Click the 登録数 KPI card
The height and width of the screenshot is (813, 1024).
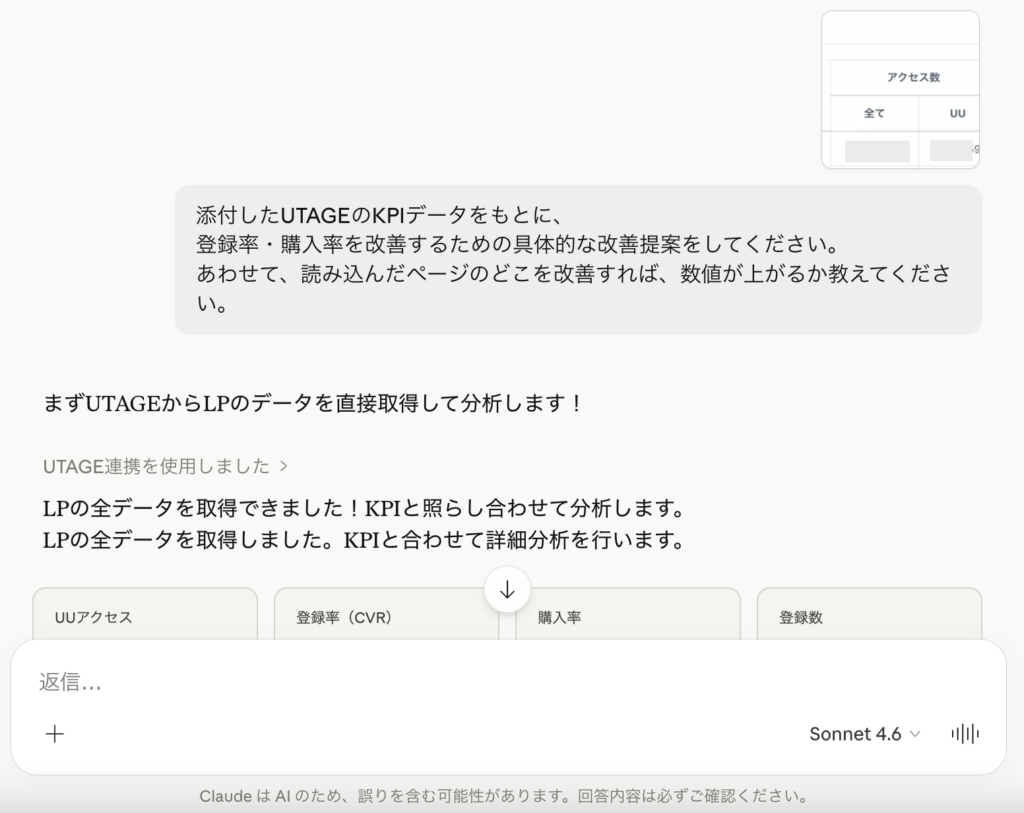(x=869, y=617)
